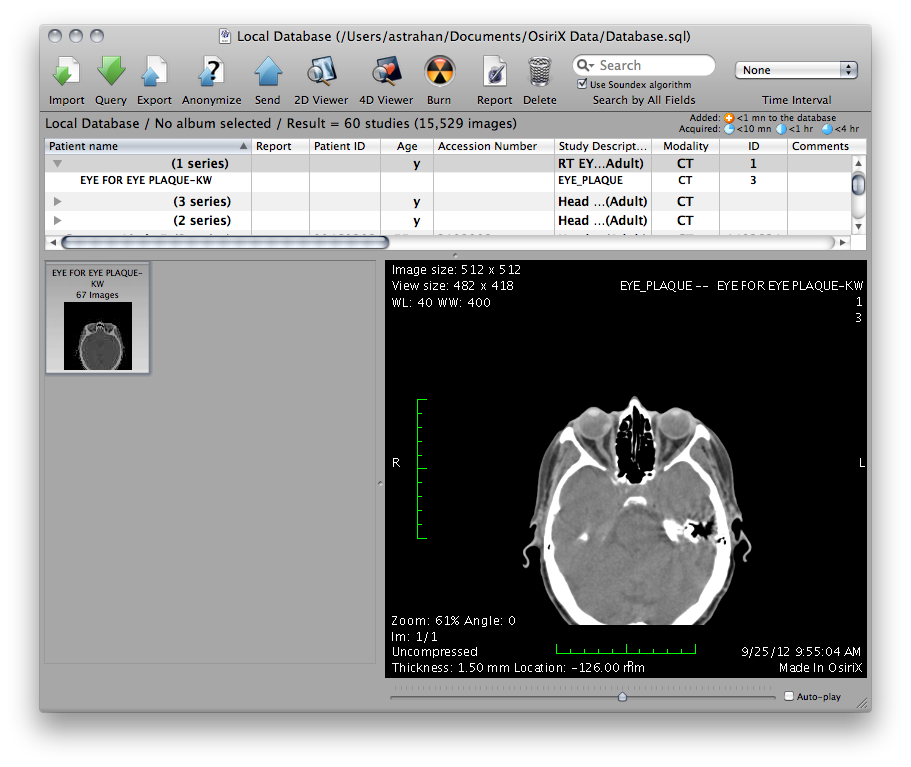Open the 2D Viewer
The width and height of the screenshot is (911, 767).
[321, 72]
